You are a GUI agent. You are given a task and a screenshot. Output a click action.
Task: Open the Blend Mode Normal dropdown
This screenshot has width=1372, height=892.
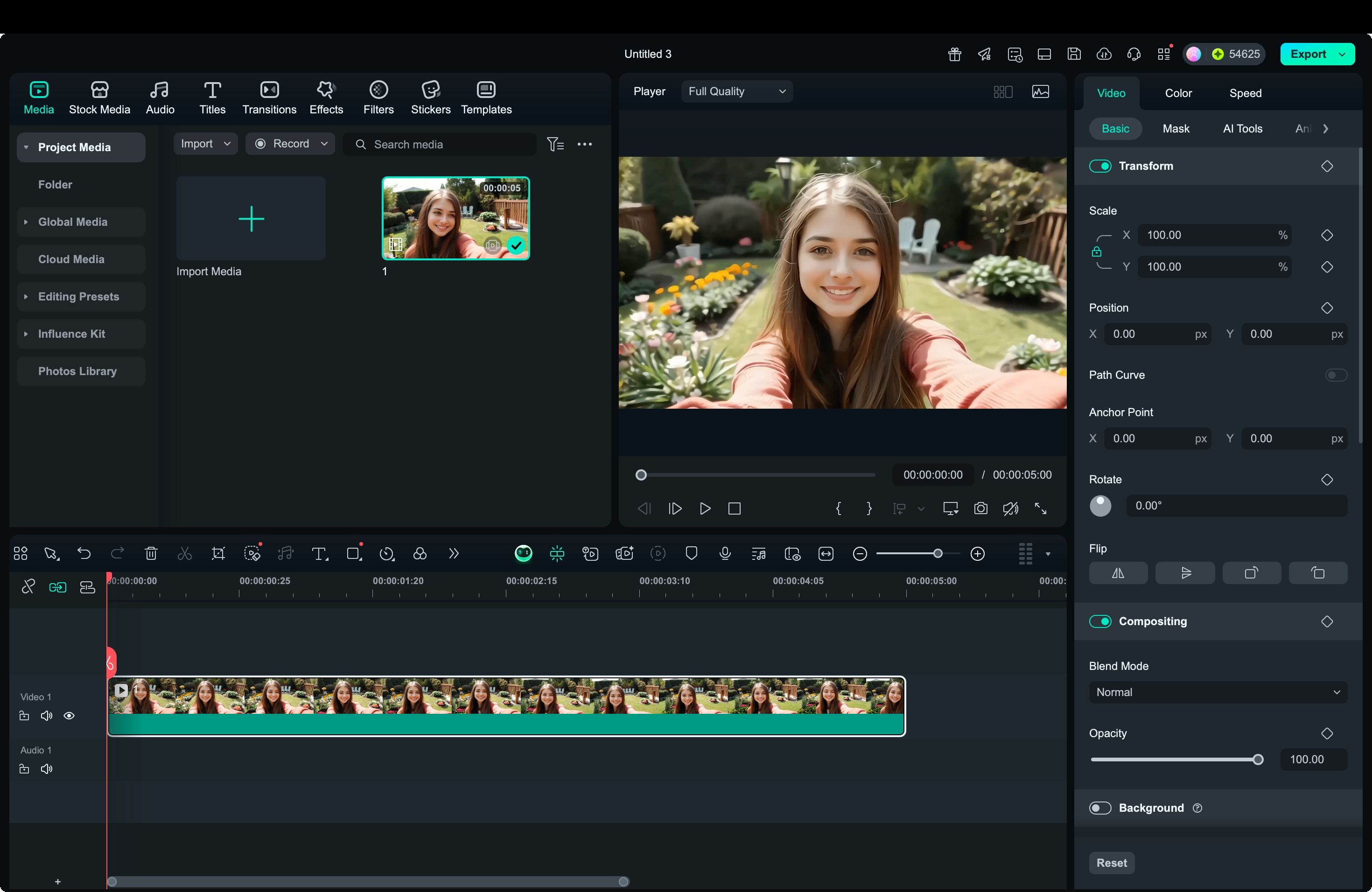point(1217,692)
